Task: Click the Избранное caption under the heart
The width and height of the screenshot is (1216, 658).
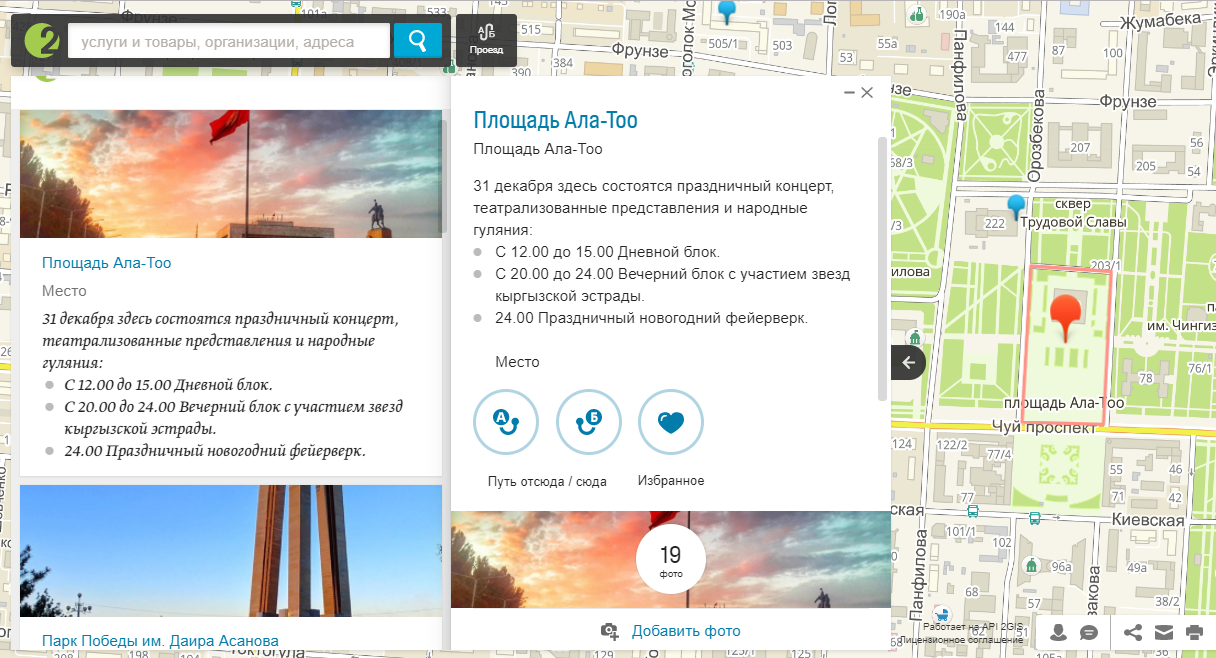Action: 671,481
